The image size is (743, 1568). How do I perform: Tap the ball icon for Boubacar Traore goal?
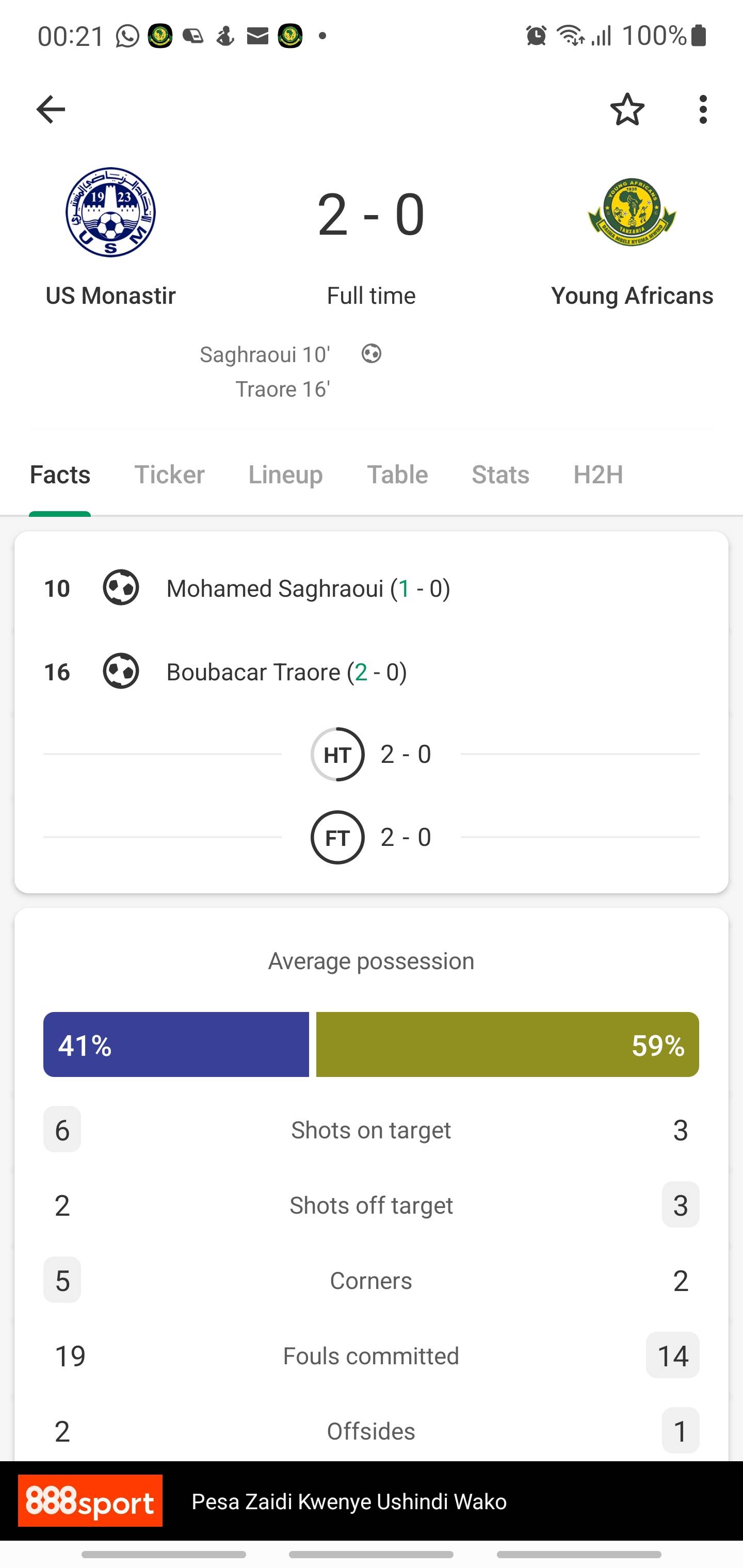pos(121,671)
